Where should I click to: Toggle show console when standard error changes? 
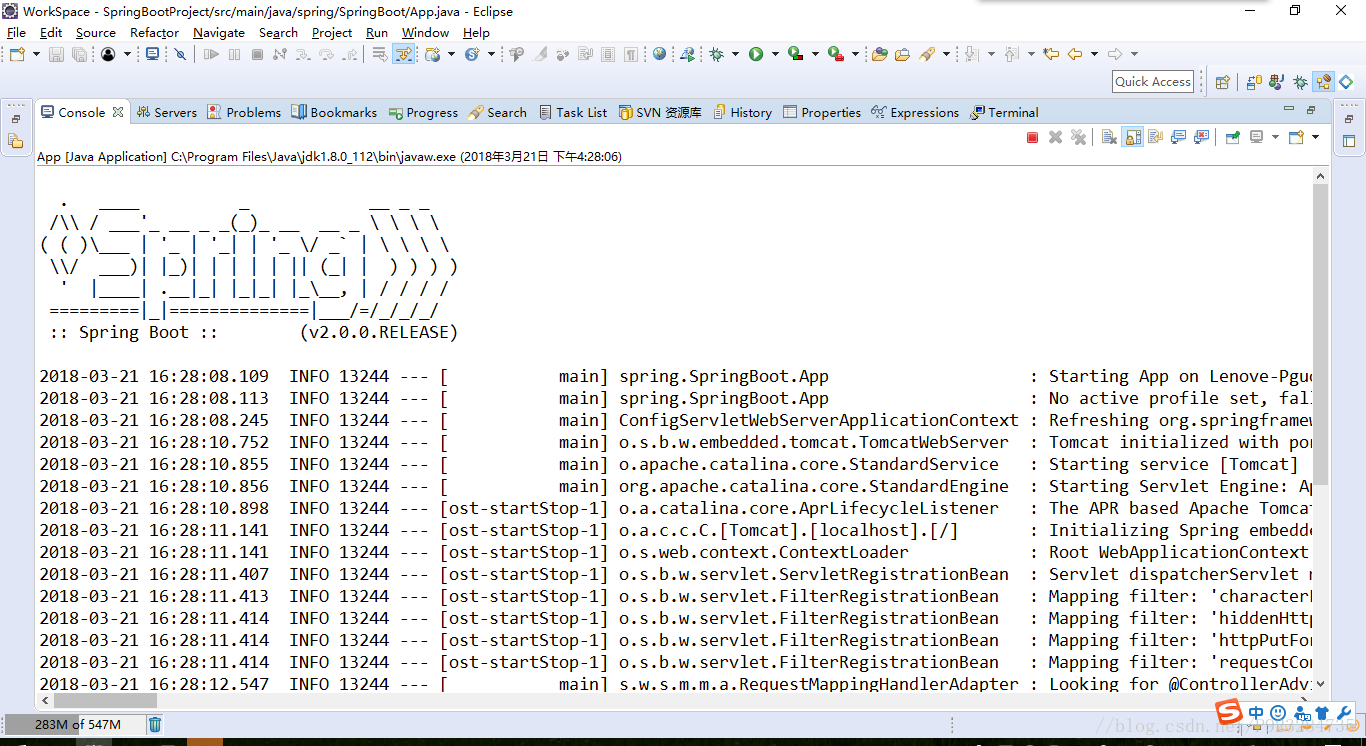pos(1201,137)
